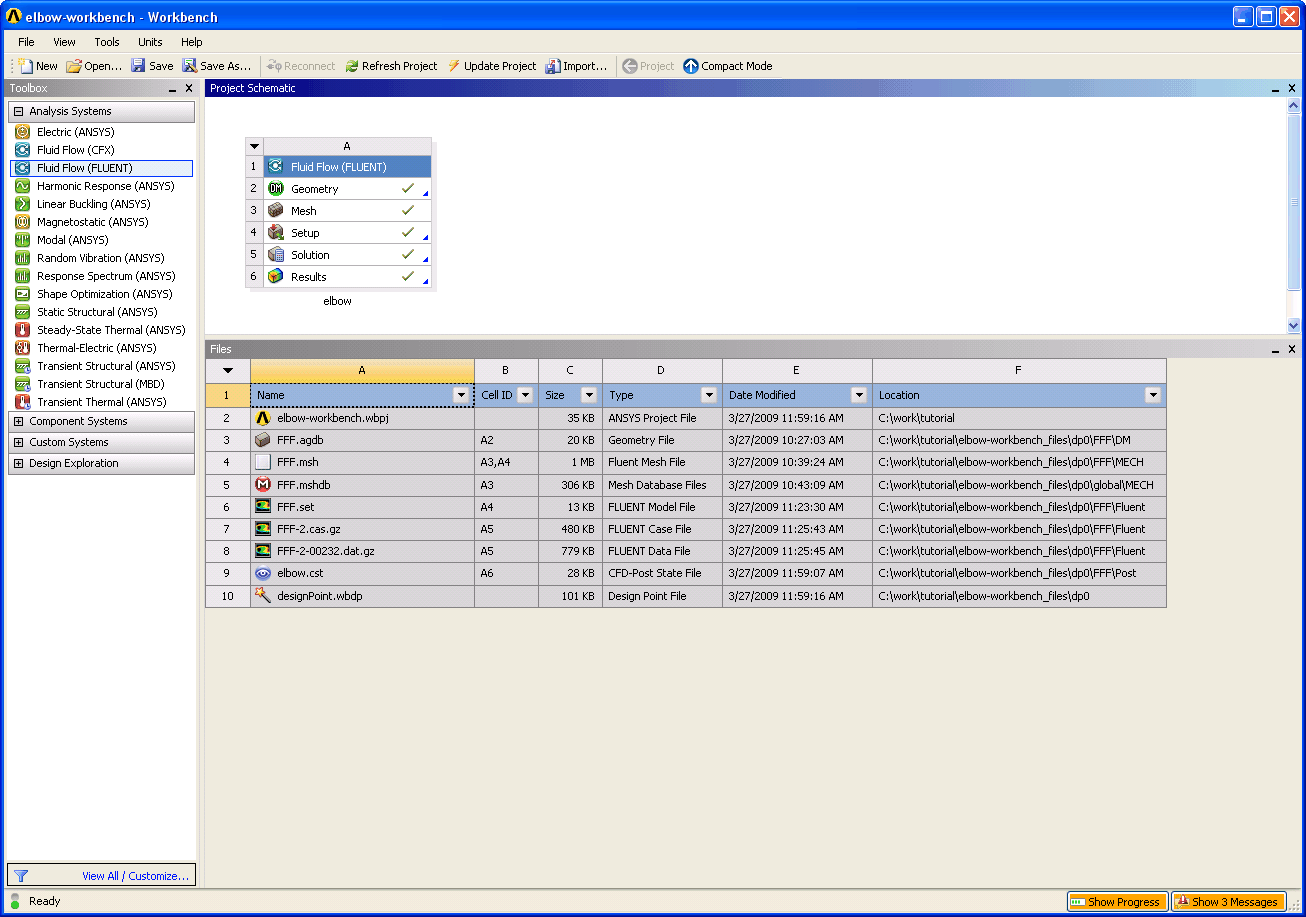Close the Toolbox panel
The height and width of the screenshot is (917, 1306).
click(189, 88)
